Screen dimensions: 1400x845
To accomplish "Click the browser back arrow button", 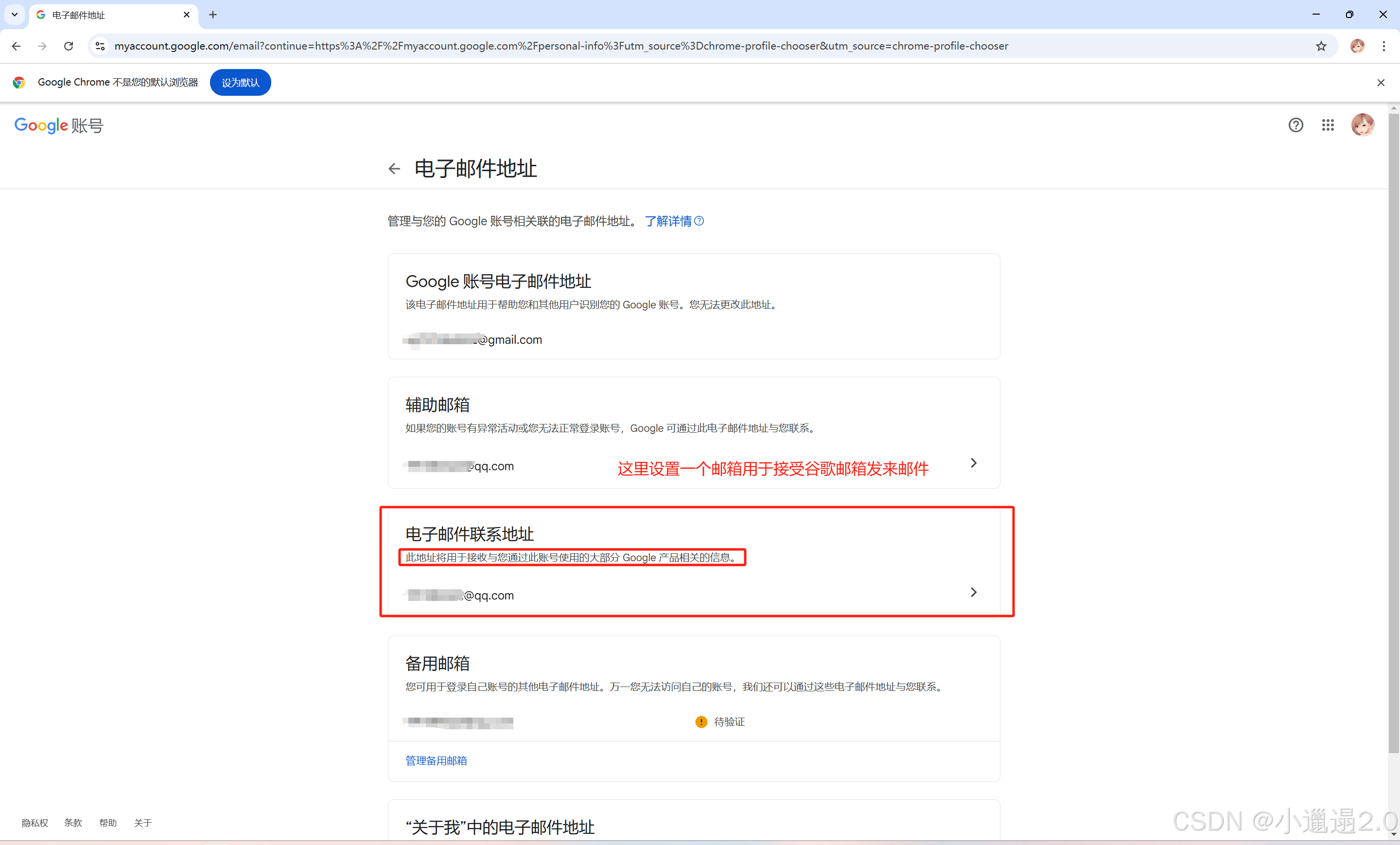I will click(x=16, y=46).
